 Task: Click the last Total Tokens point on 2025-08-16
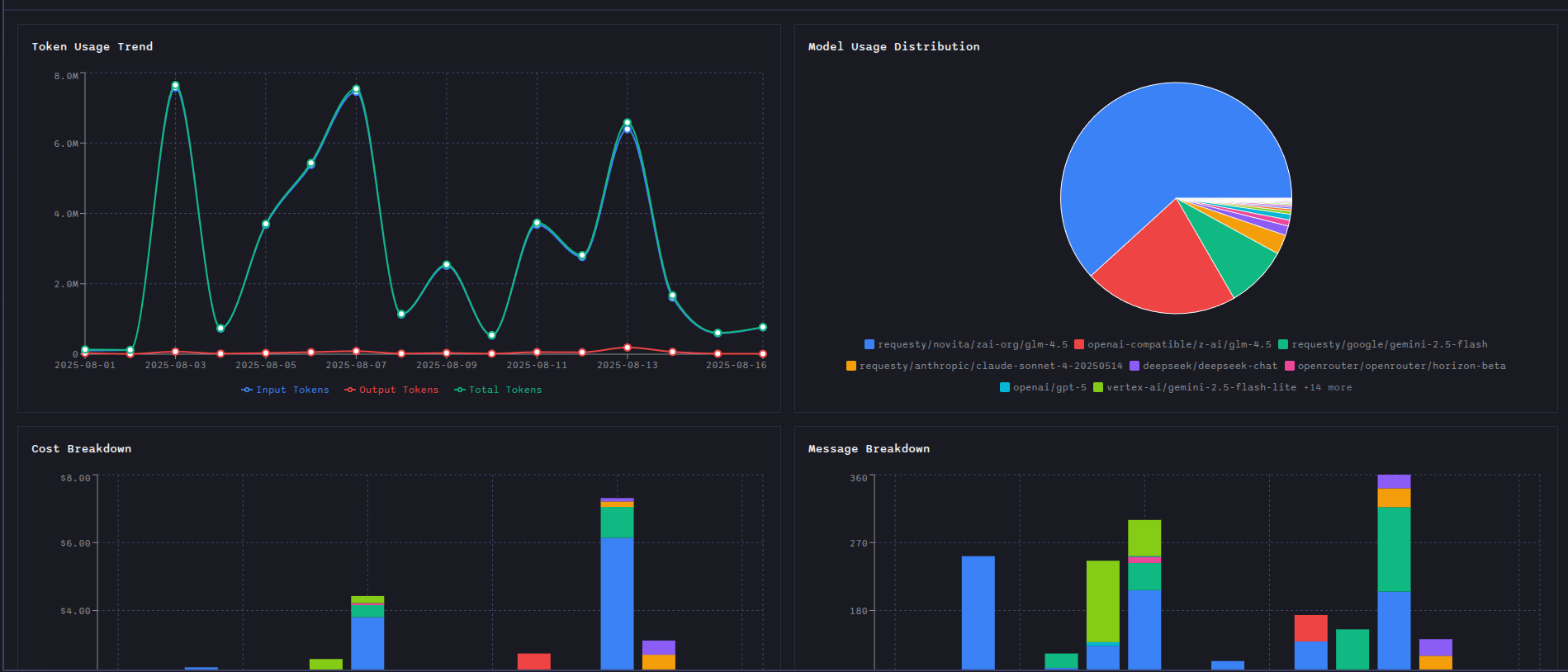[763, 327]
